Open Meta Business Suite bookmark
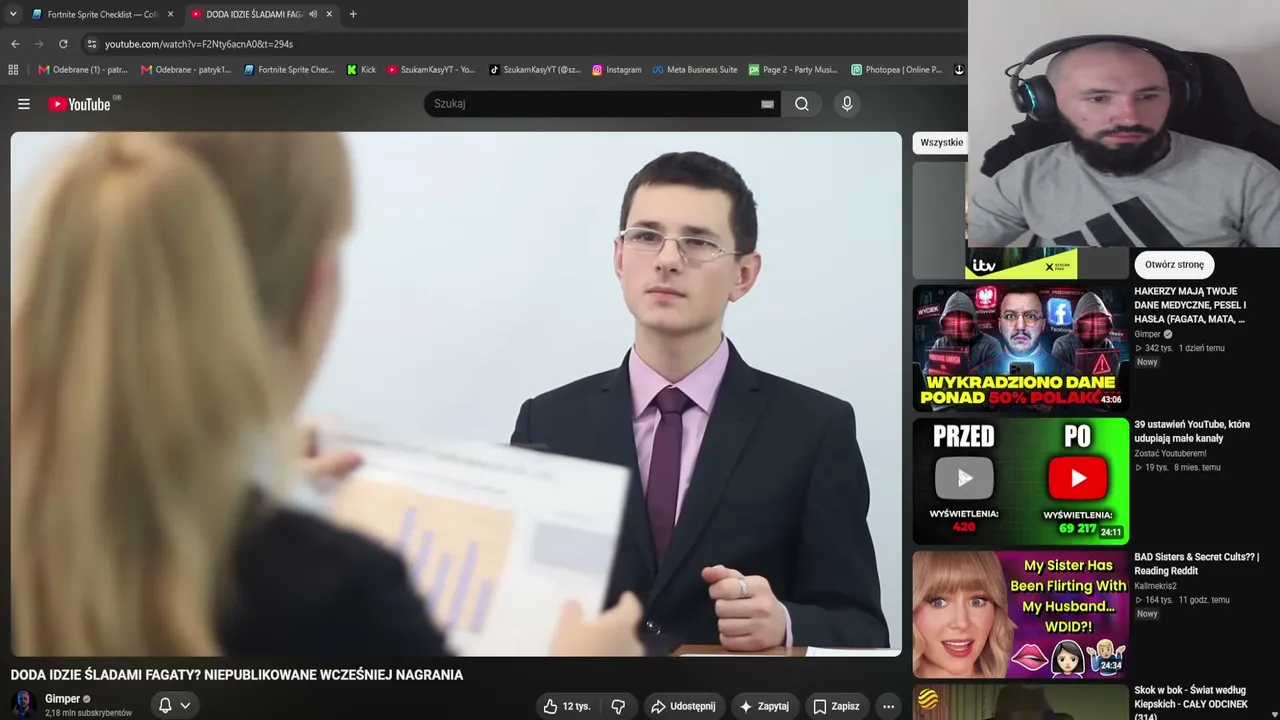This screenshot has width=1280, height=720. [x=695, y=70]
